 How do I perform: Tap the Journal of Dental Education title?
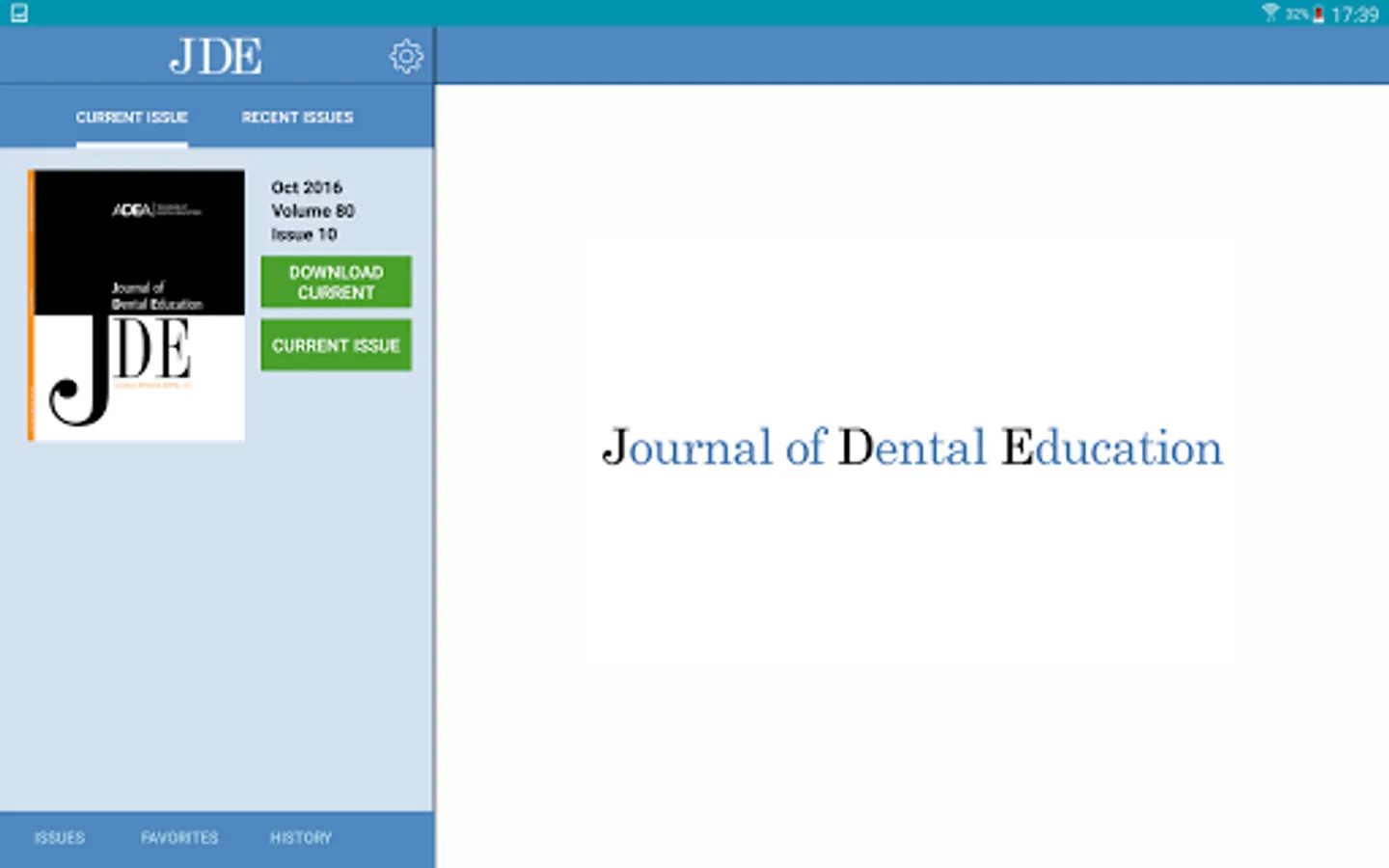click(x=912, y=448)
